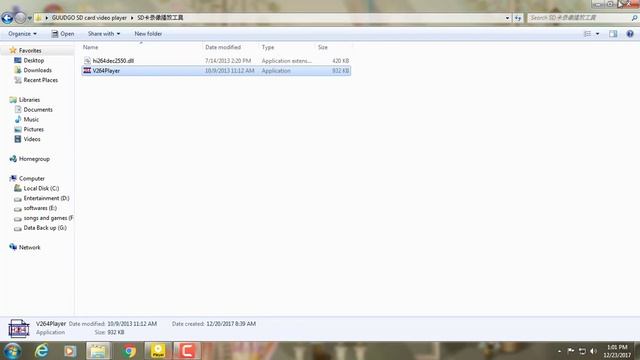The width and height of the screenshot is (640, 360).
Task: Refresh the current folder view
Action: [x=518, y=18]
